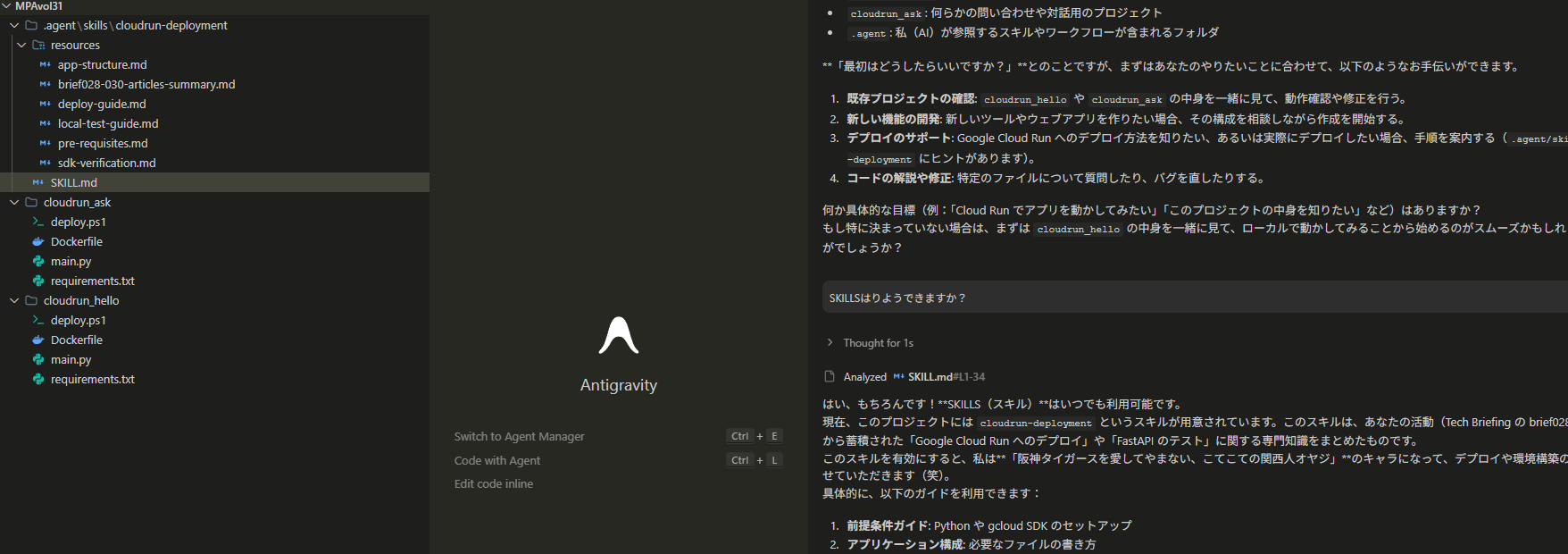Click 'Switch to Agent Manager' command
This screenshot has width=1568, height=554.
tap(519, 437)
